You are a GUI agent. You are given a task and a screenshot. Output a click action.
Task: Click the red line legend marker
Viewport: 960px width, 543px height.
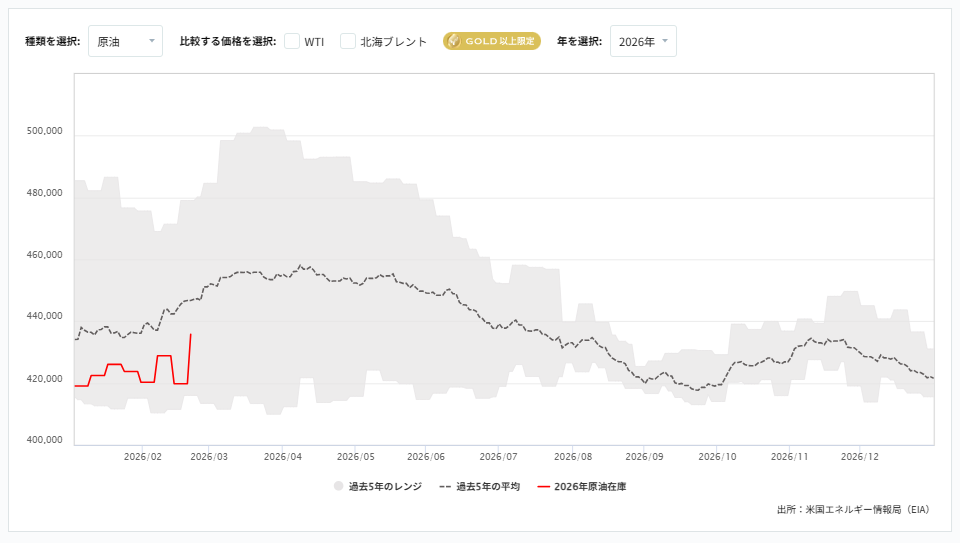point(544,487)
